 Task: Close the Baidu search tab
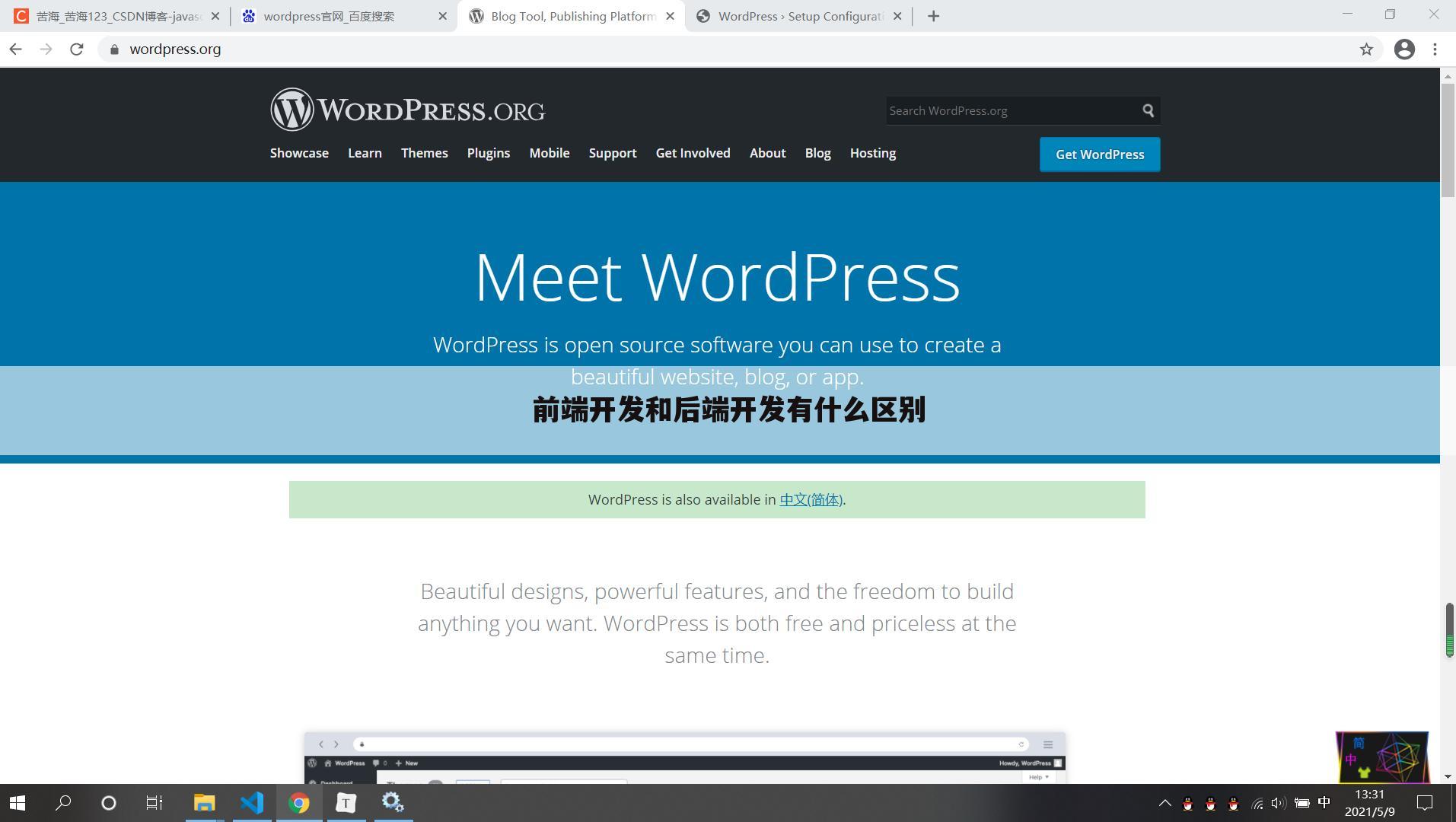pyautogui.click(x=443, y=16)
